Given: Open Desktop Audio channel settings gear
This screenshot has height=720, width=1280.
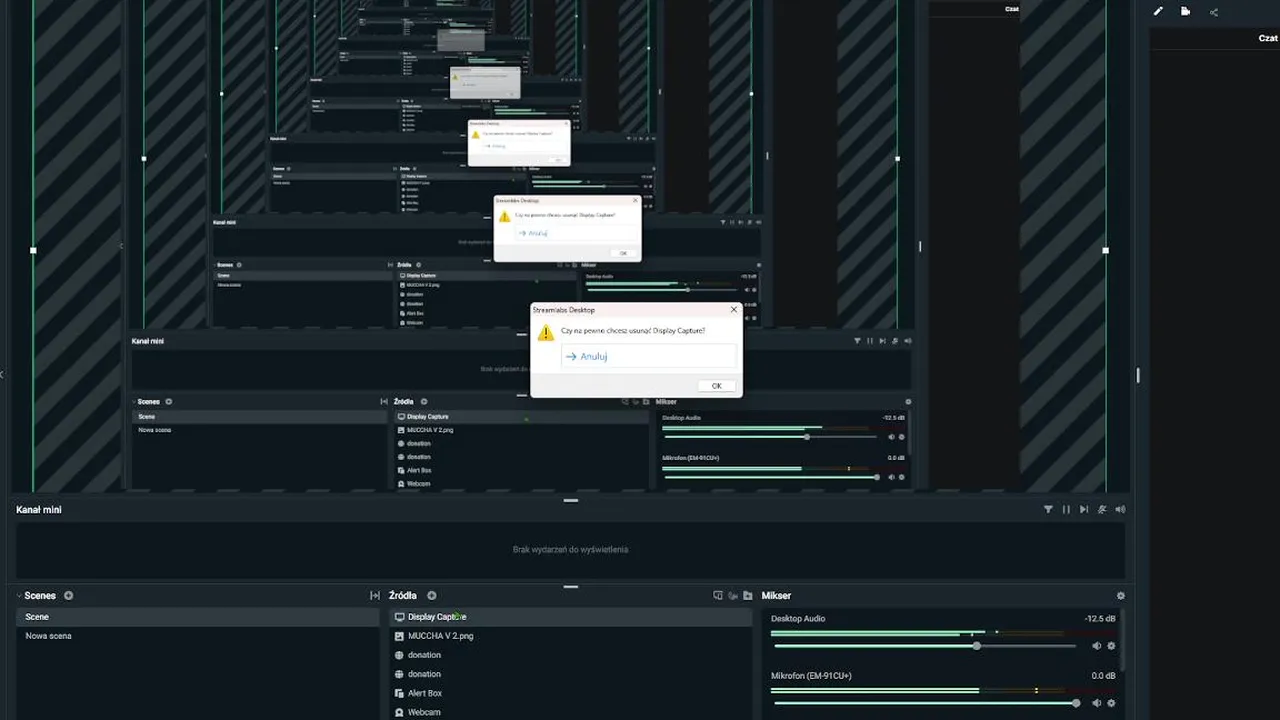Looking at the screenshot, I should point(1111,646).
